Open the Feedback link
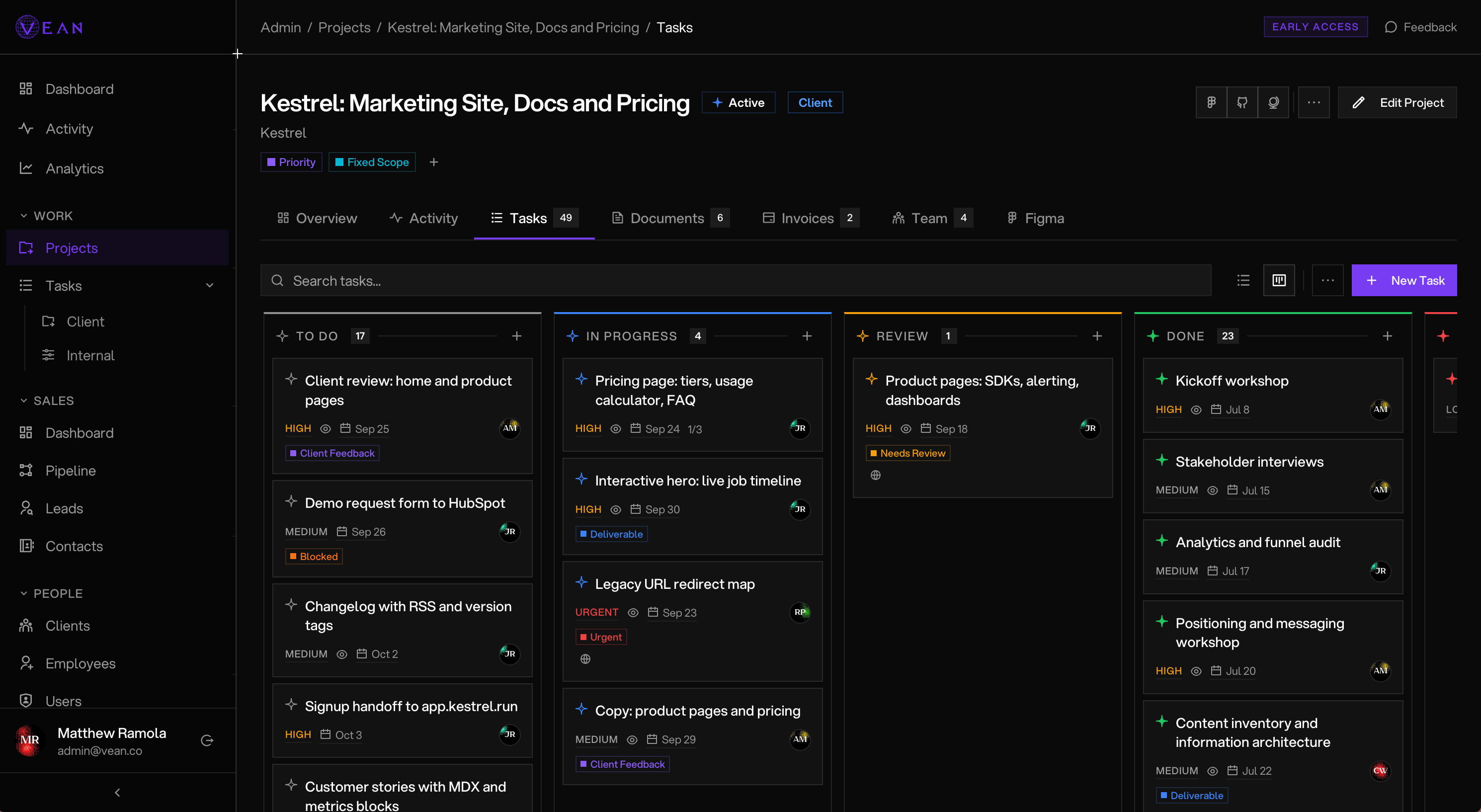This screenshot has height=812, width=1481. pos(1420,27)
